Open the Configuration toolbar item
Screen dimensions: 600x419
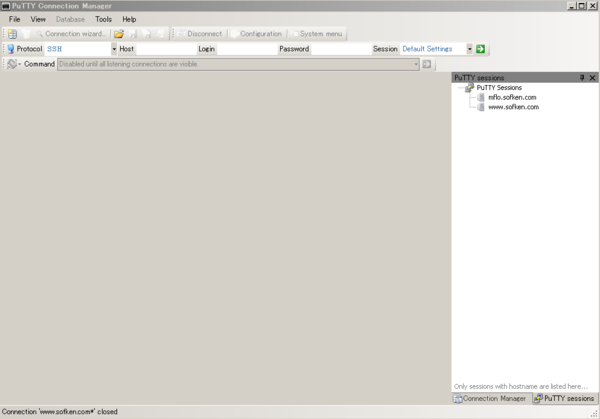click(257, 34)
